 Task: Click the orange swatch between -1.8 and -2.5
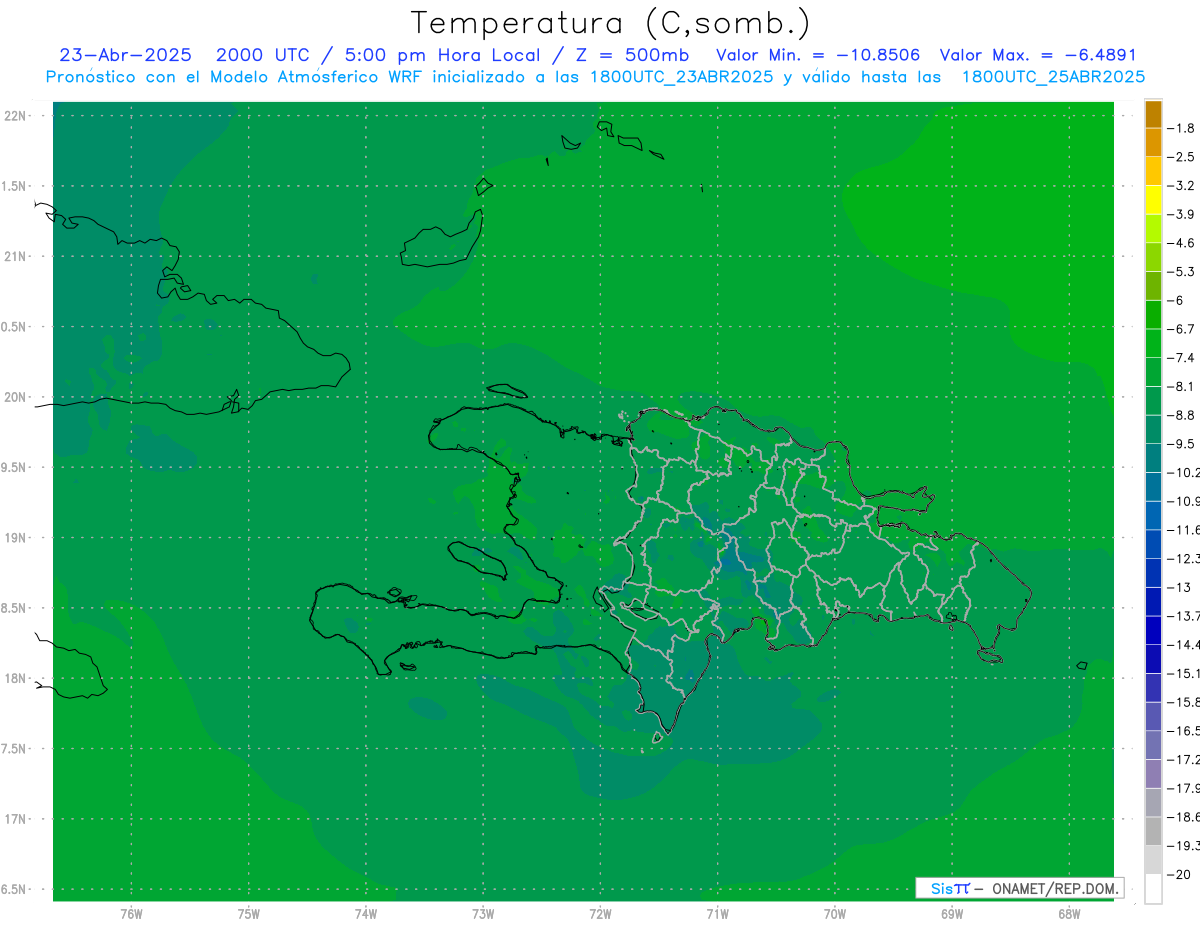click(1153, 143)
